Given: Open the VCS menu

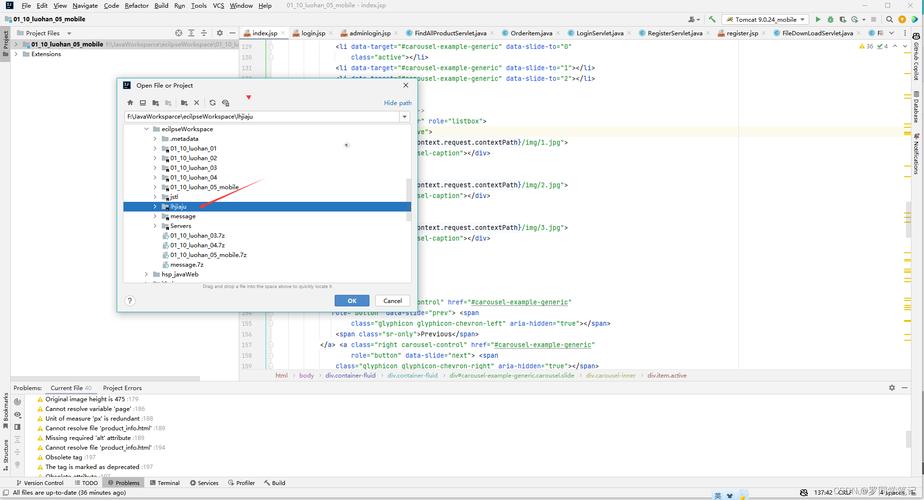Looking at the screenshot, I should 218,5.
